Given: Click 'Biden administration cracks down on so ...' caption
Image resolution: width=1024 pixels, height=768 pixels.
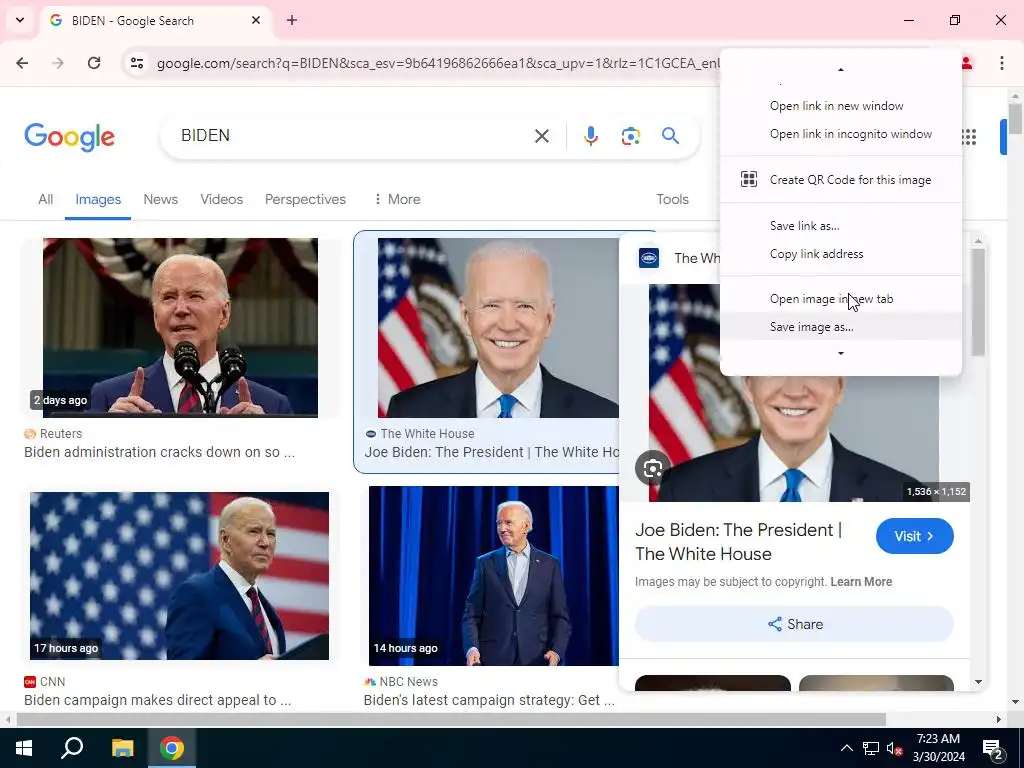Looking at the screenshot, I should coord(159,452).
